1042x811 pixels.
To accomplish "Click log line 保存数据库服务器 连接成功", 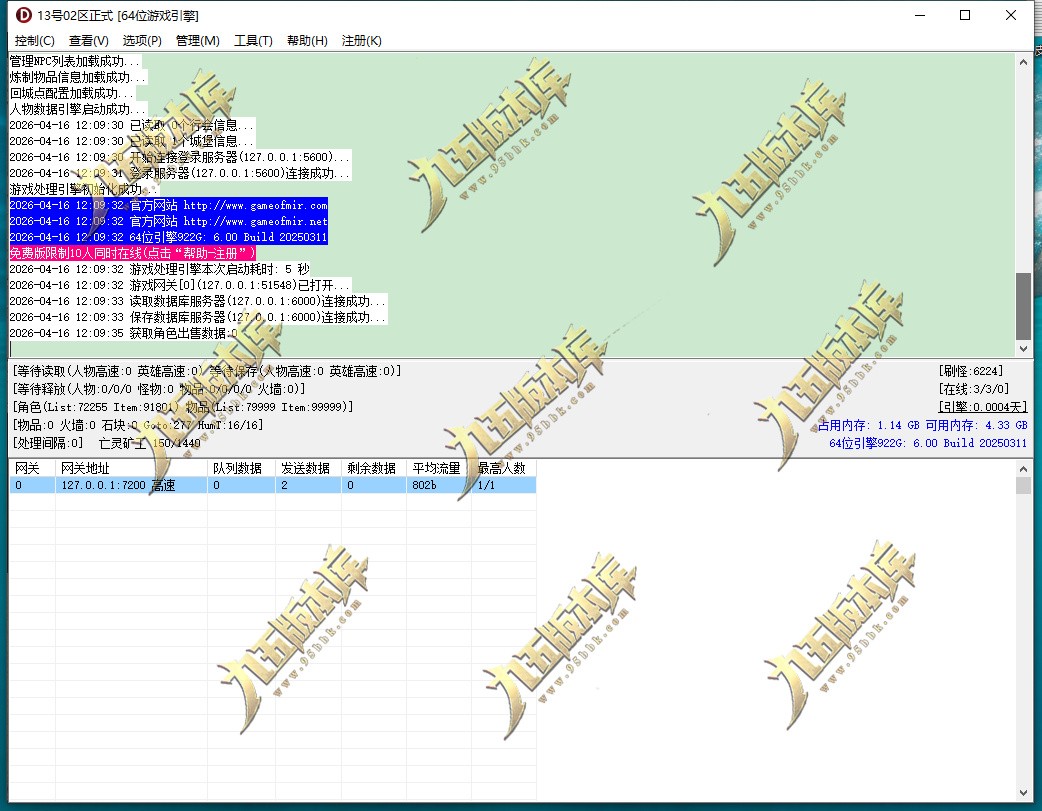I will tap(198, 317).
